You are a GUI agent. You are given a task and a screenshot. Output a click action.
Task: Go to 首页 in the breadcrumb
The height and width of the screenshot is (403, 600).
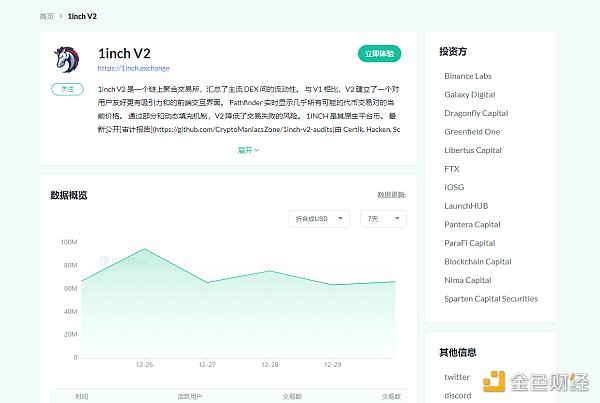point(47,16)
